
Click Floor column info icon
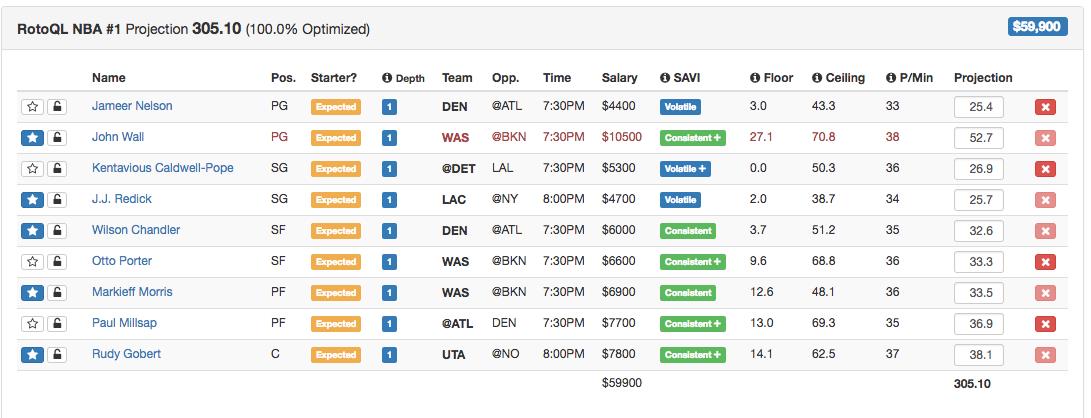[x=755, y=78]
